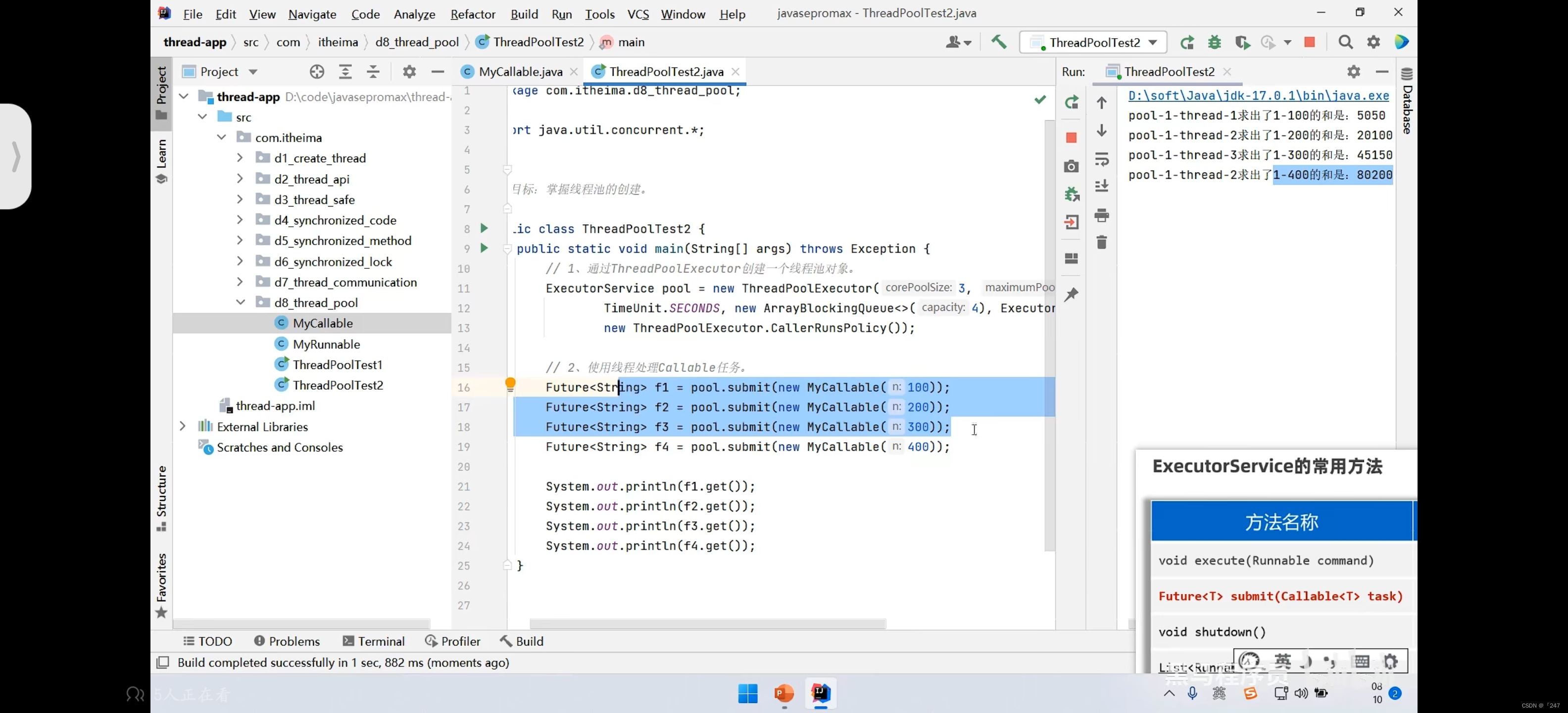Open the Analyze menu
This screenshot has width=1568, height=713.
point(415,14)
